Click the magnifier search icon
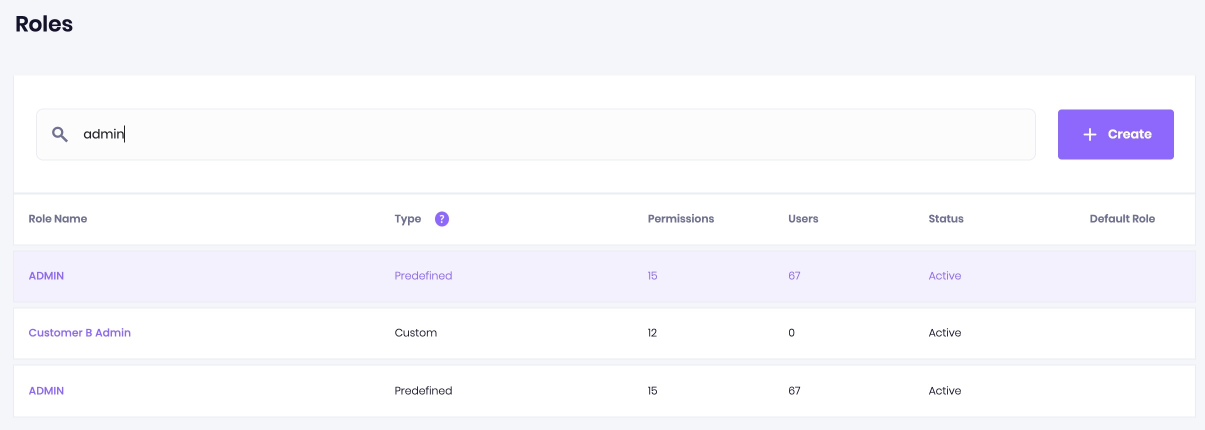Viewport: 1205px width, 430px height. (x=60, y=134)
